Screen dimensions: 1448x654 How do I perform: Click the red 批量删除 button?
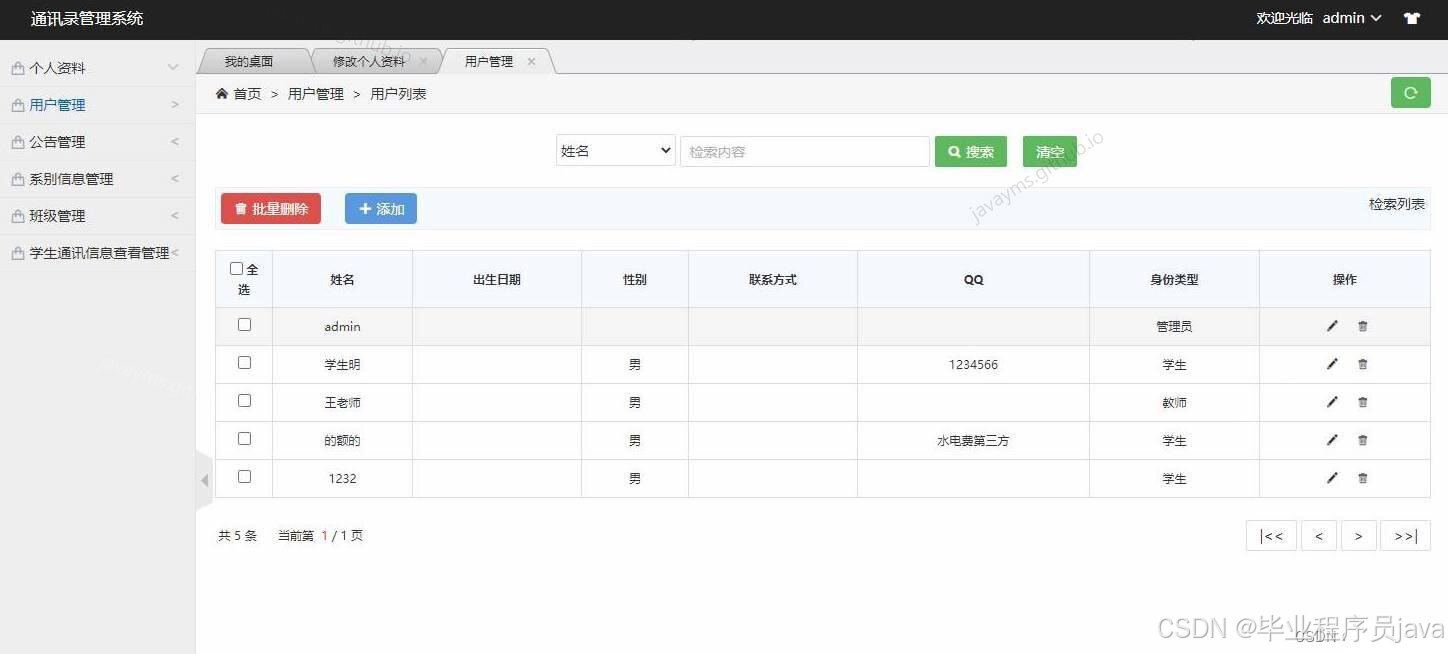[271, 208]
